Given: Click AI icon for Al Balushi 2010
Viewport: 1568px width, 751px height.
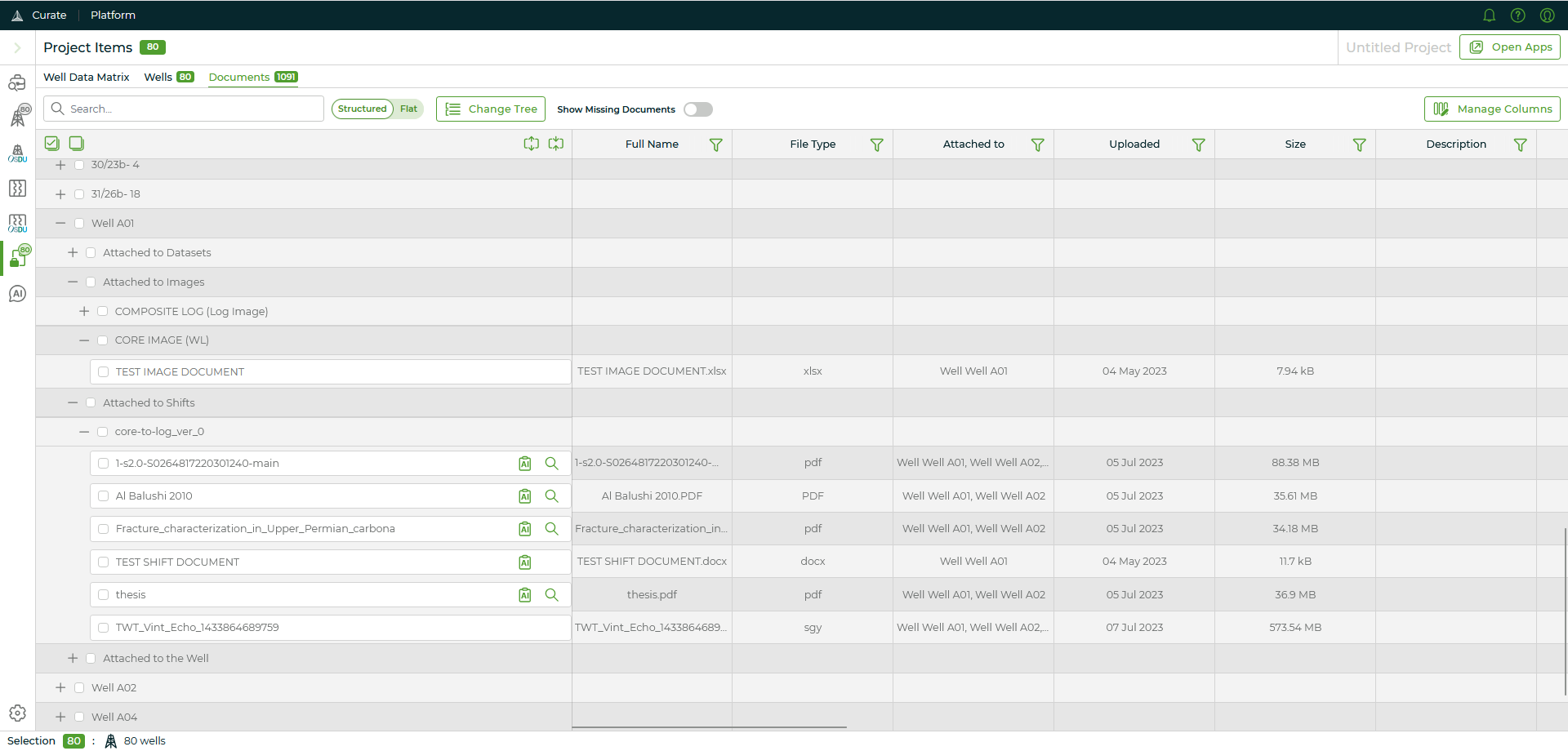Looking at the screenshot, I should coord(525,496).
